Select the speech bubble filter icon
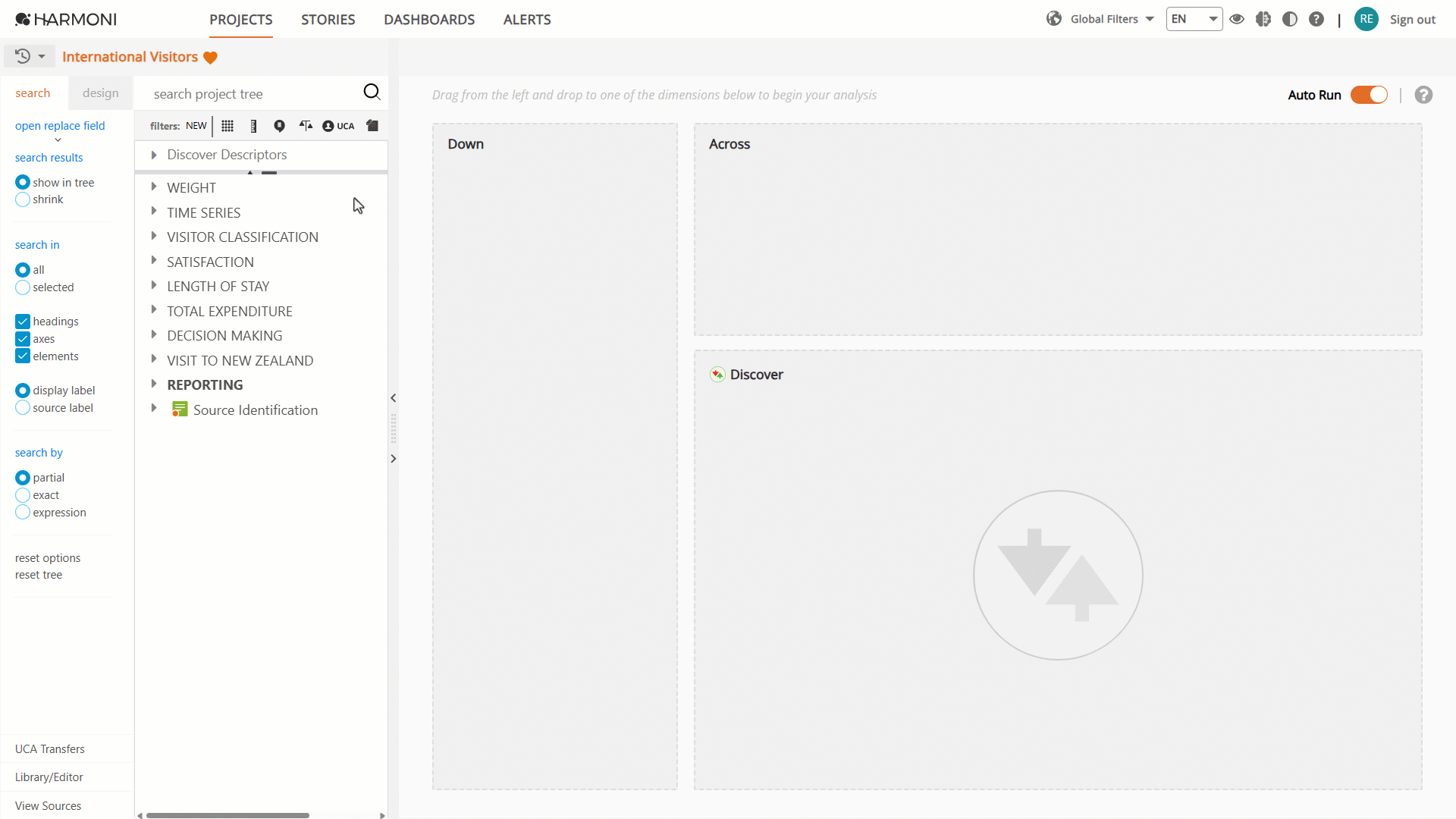This screenshot has height=819, width=1456. pos(280,126)
